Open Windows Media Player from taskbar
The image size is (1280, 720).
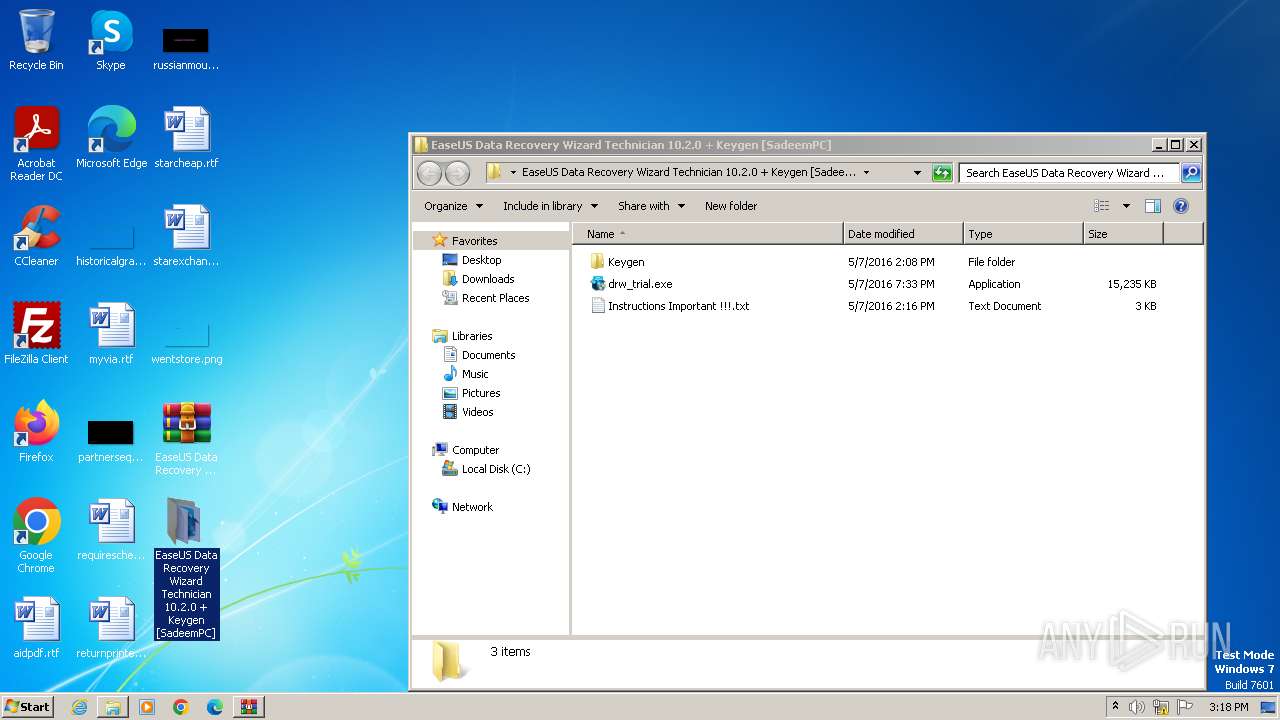pyautogui.click(x=147, y=707)
